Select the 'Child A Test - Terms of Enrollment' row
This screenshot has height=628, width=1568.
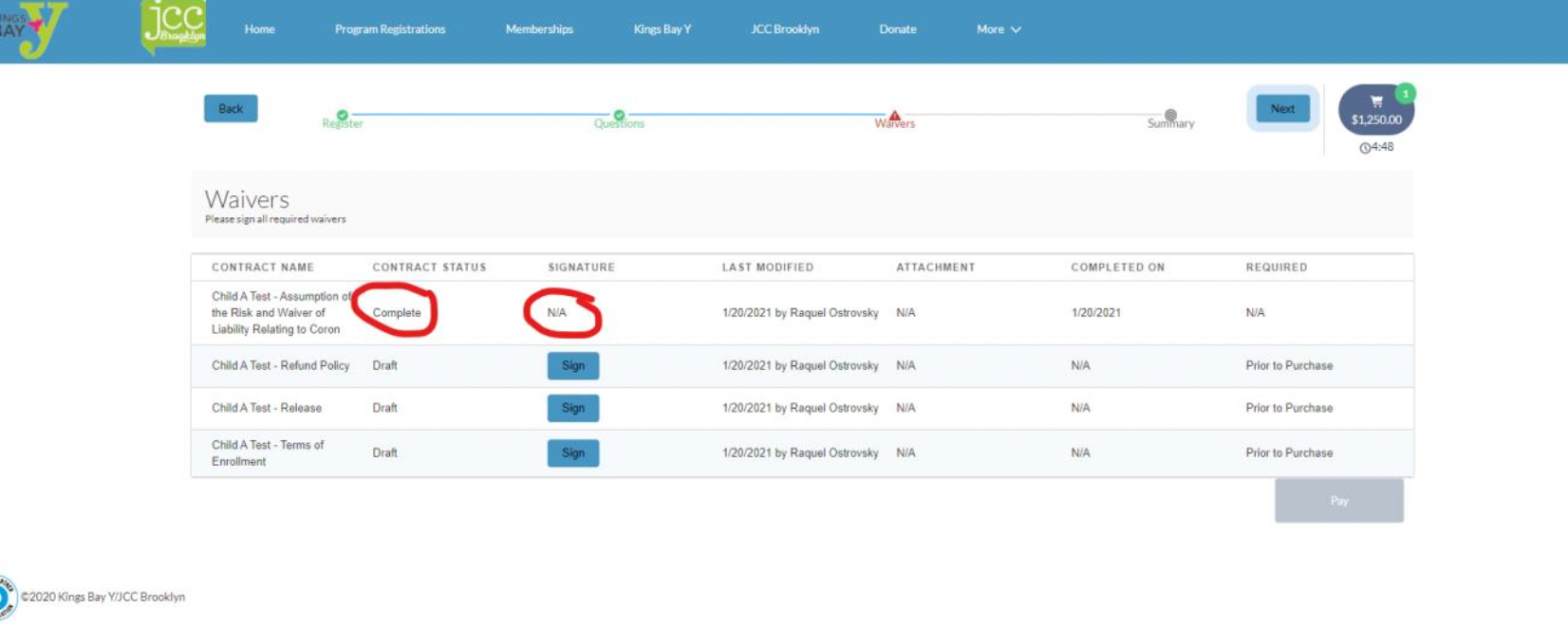[x=802, y=453]
